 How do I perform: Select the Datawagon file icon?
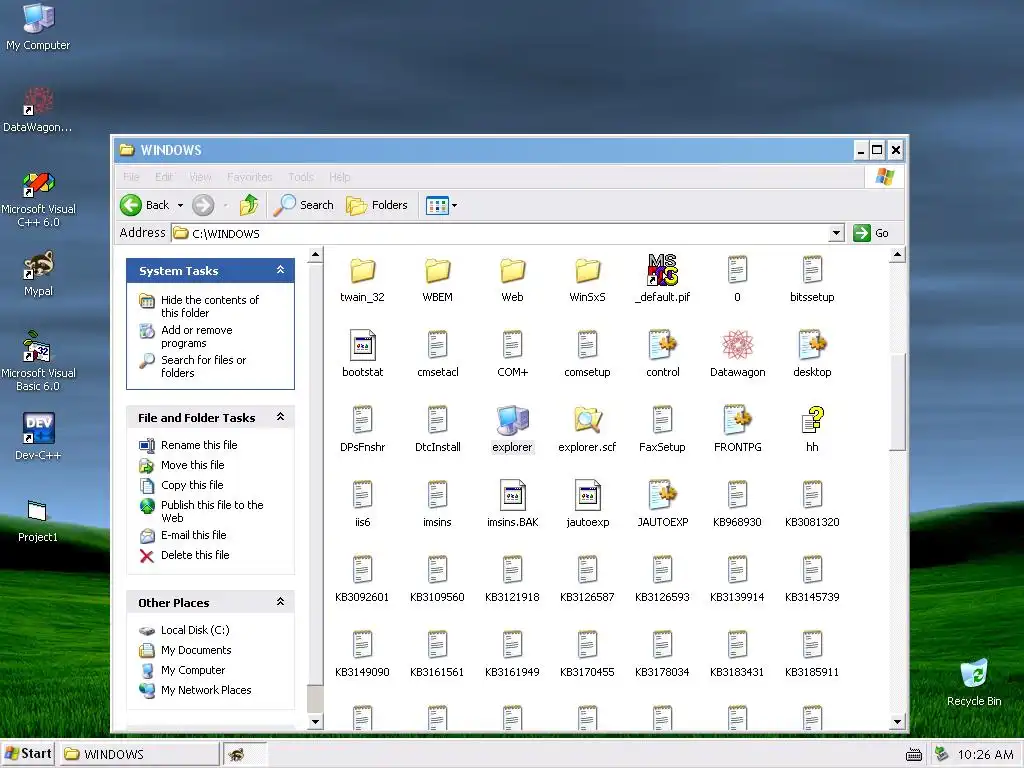click(737, 345)
